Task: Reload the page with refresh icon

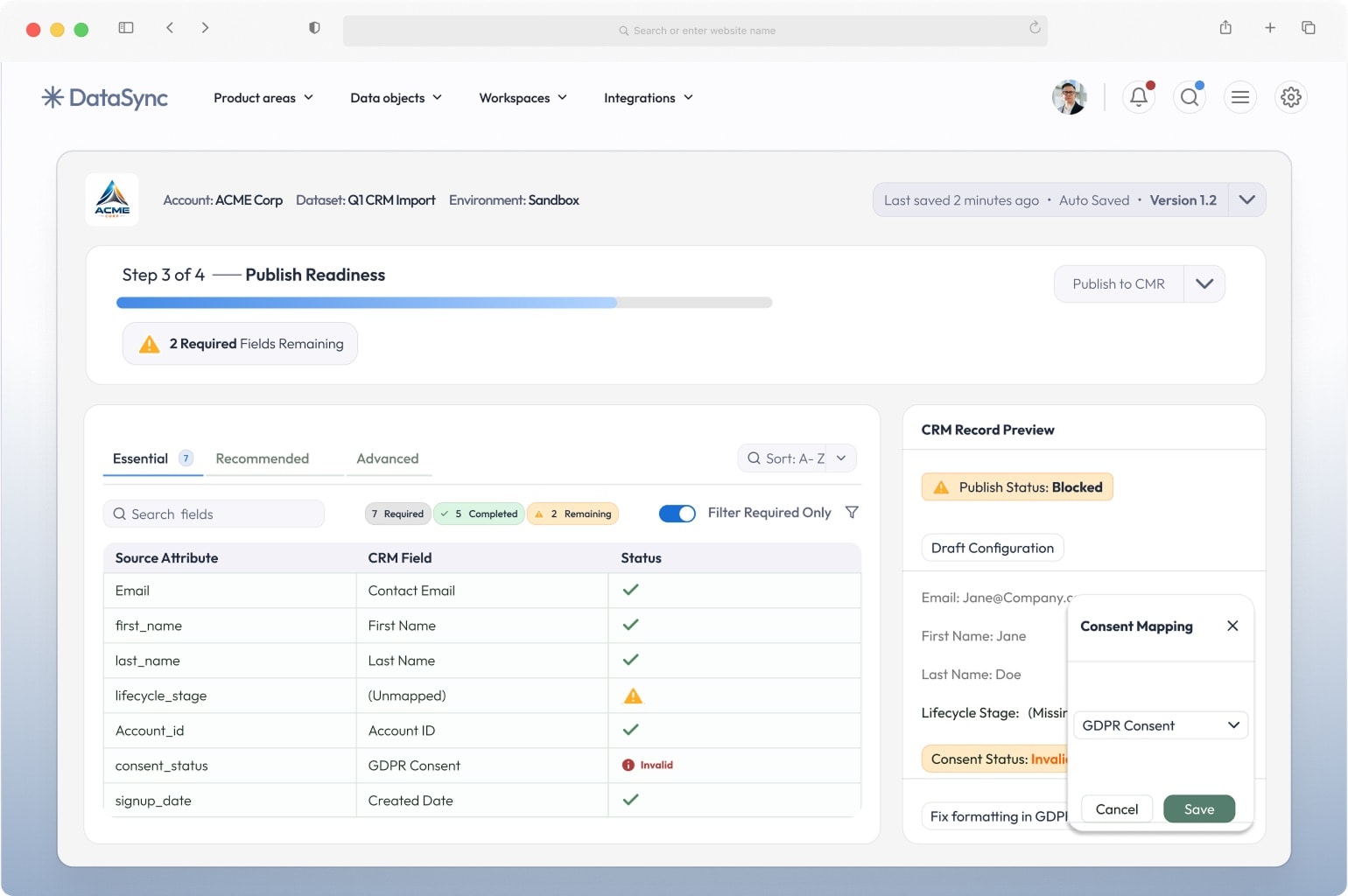Action: point(1035,28)
